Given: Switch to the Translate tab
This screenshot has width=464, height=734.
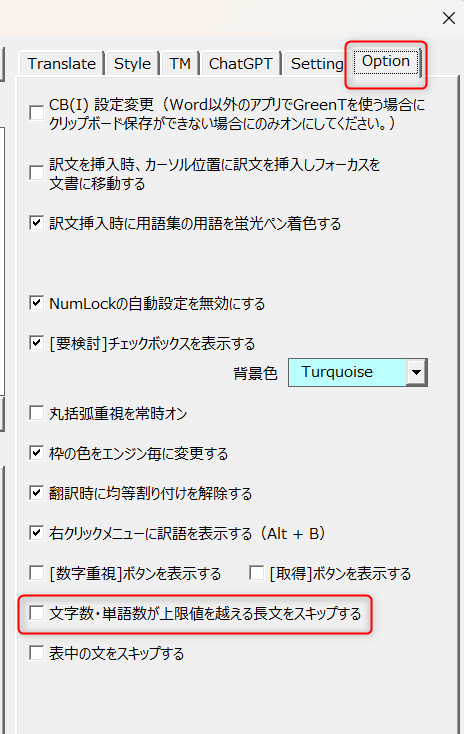Looking at the screenshot, I should click(61, 64).
